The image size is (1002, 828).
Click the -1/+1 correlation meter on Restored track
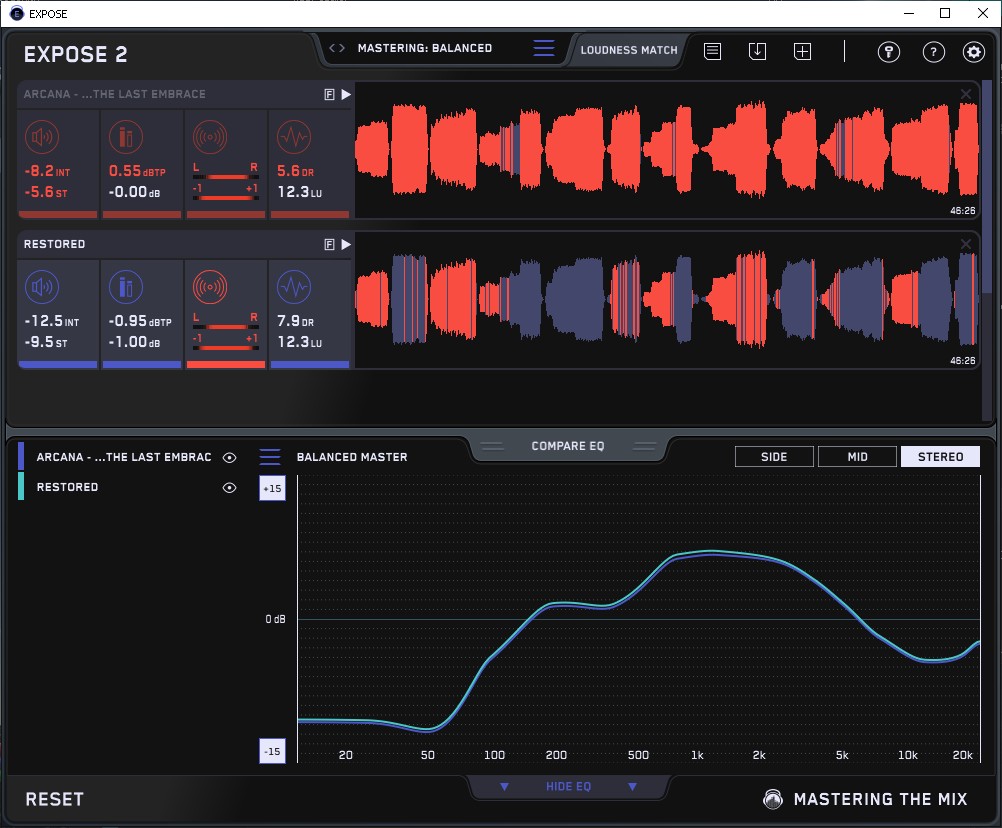click(226, 342)
